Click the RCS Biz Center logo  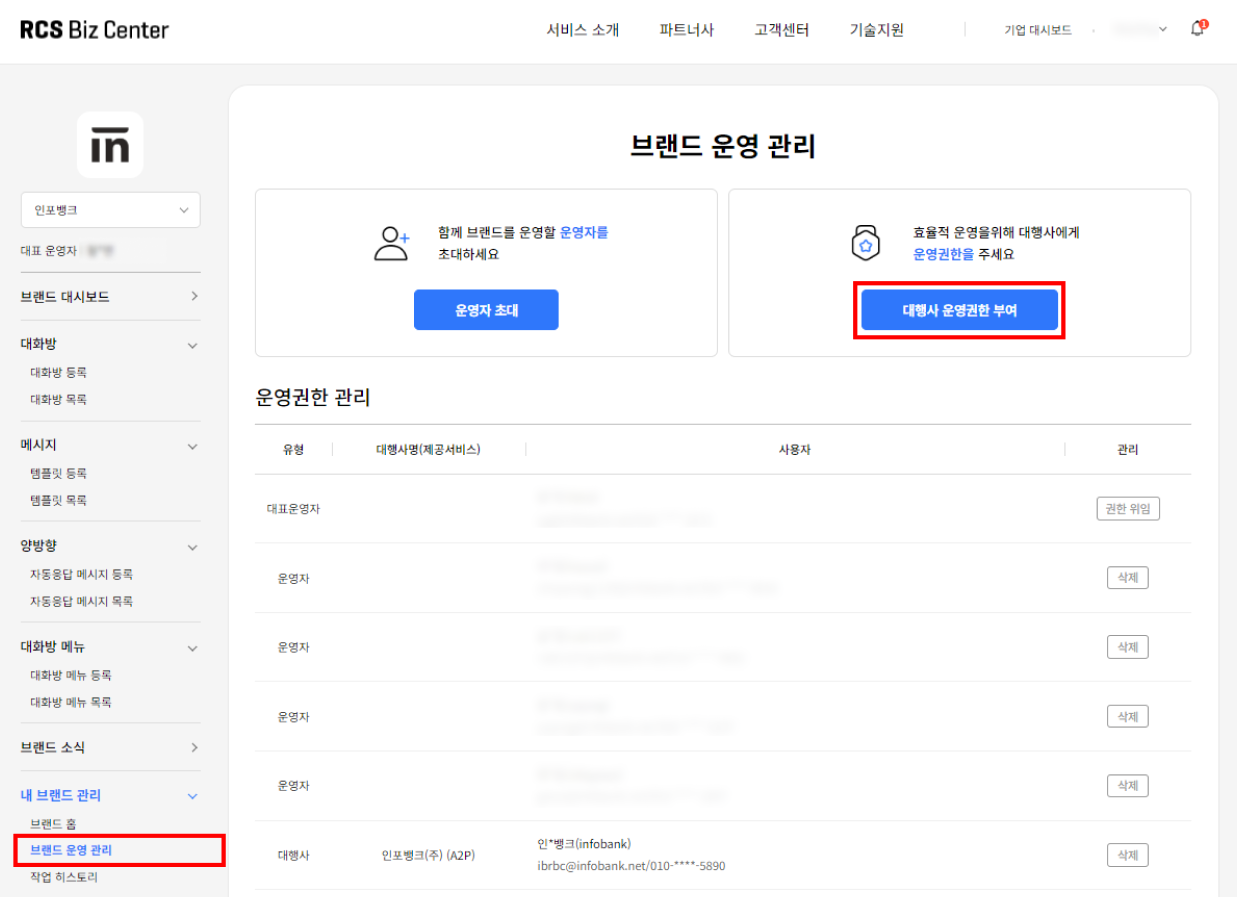[90, 29]
